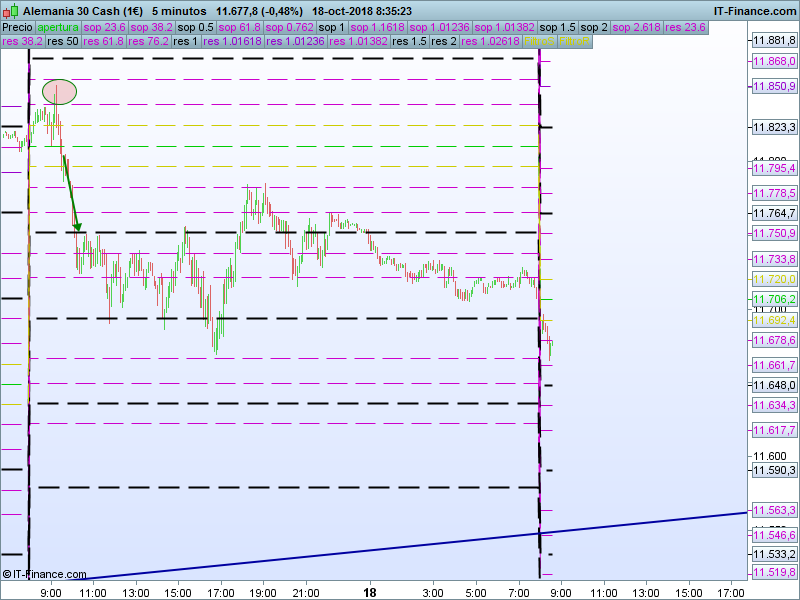This screenshot has height=600, width=800.
Task: Select the FiltroR legend label
Action: tap(575, 42)
